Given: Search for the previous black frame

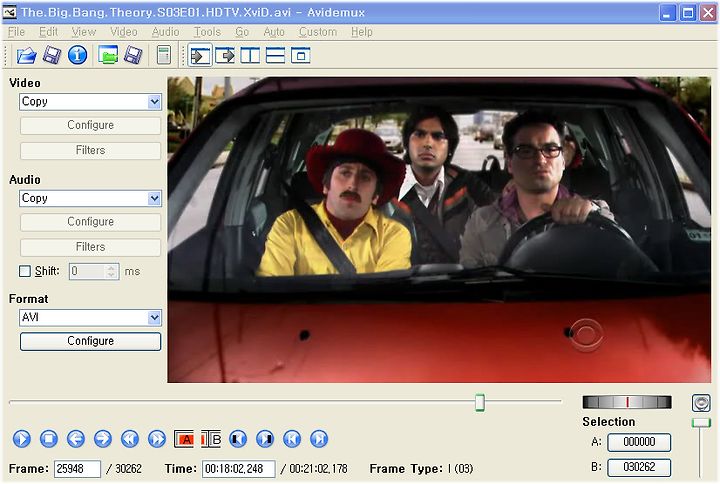Looking at the screenshot, I should [x=238, y=439].
